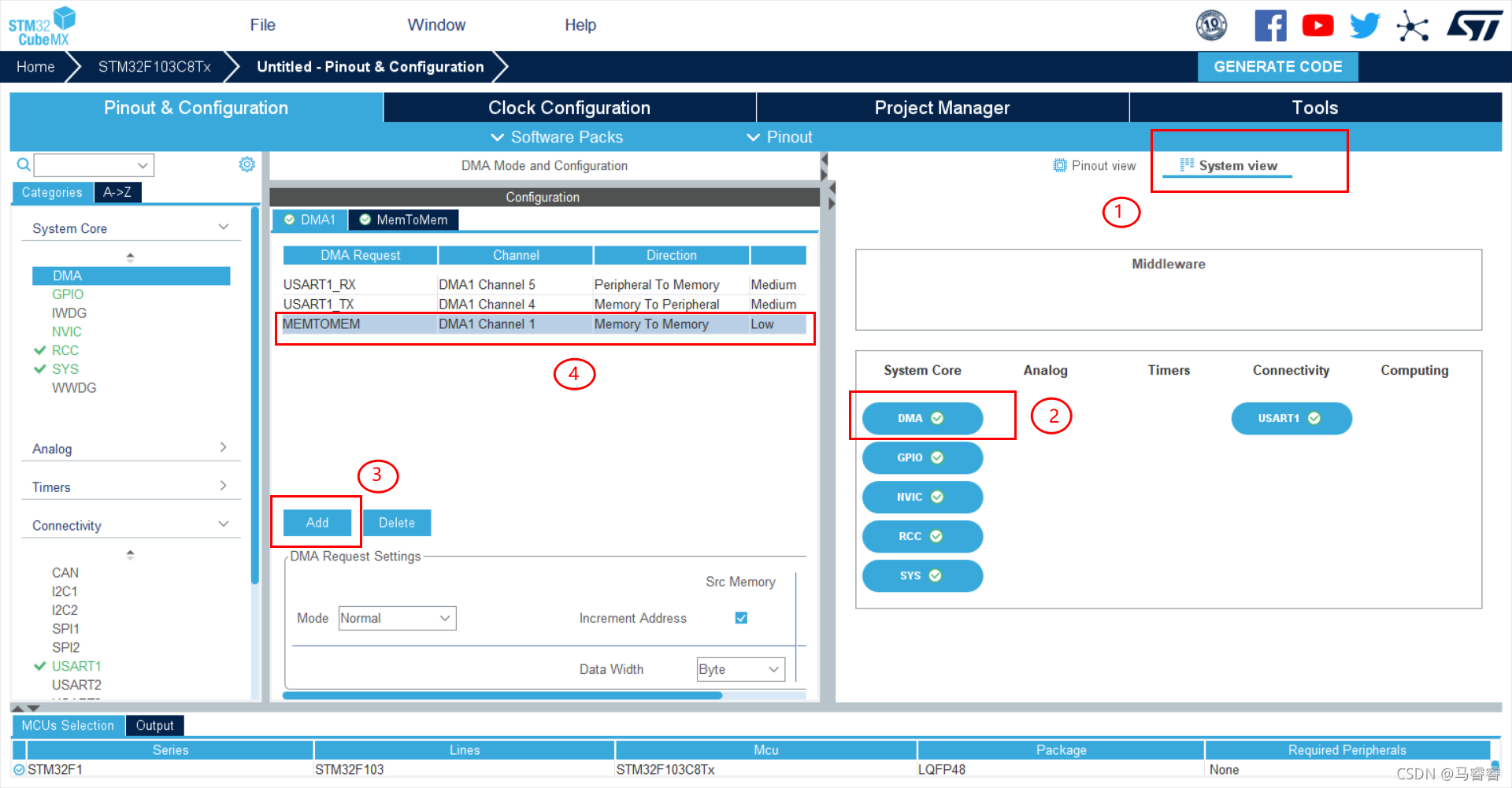Screen dimensions: 1512x788
Task: Switch to Clock Configuration tab
Action: pyautogui.click(x=569, y=108)
